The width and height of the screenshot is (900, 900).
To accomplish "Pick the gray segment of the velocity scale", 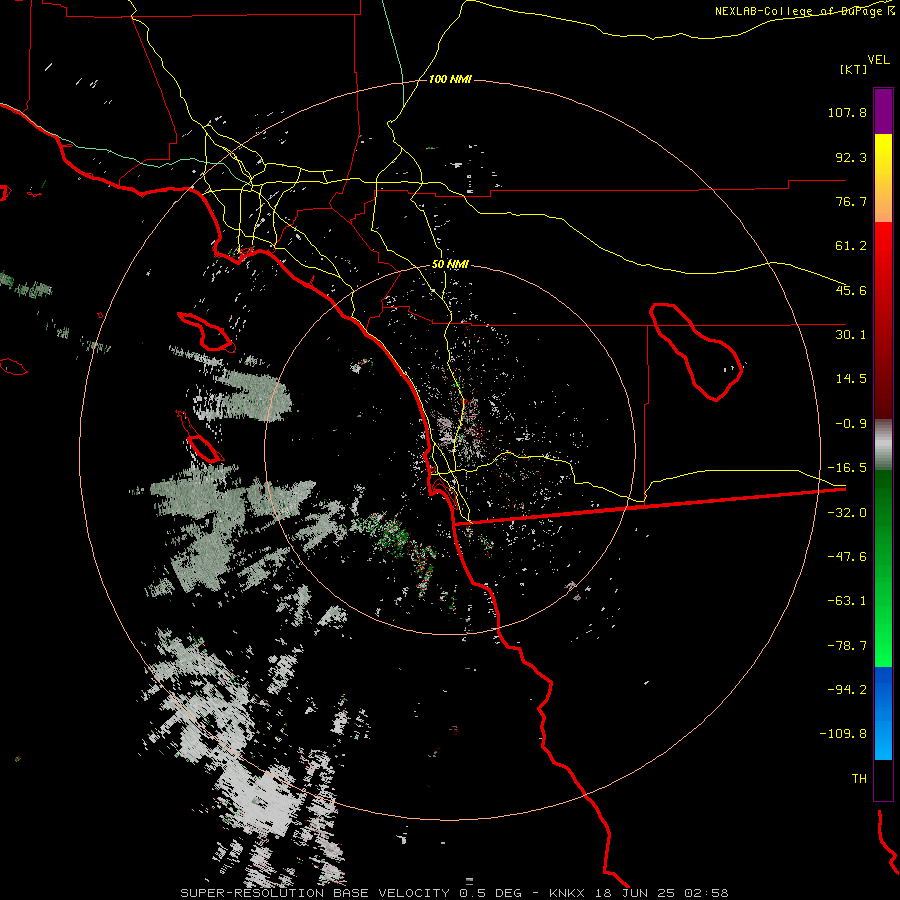I will point(883,445).
